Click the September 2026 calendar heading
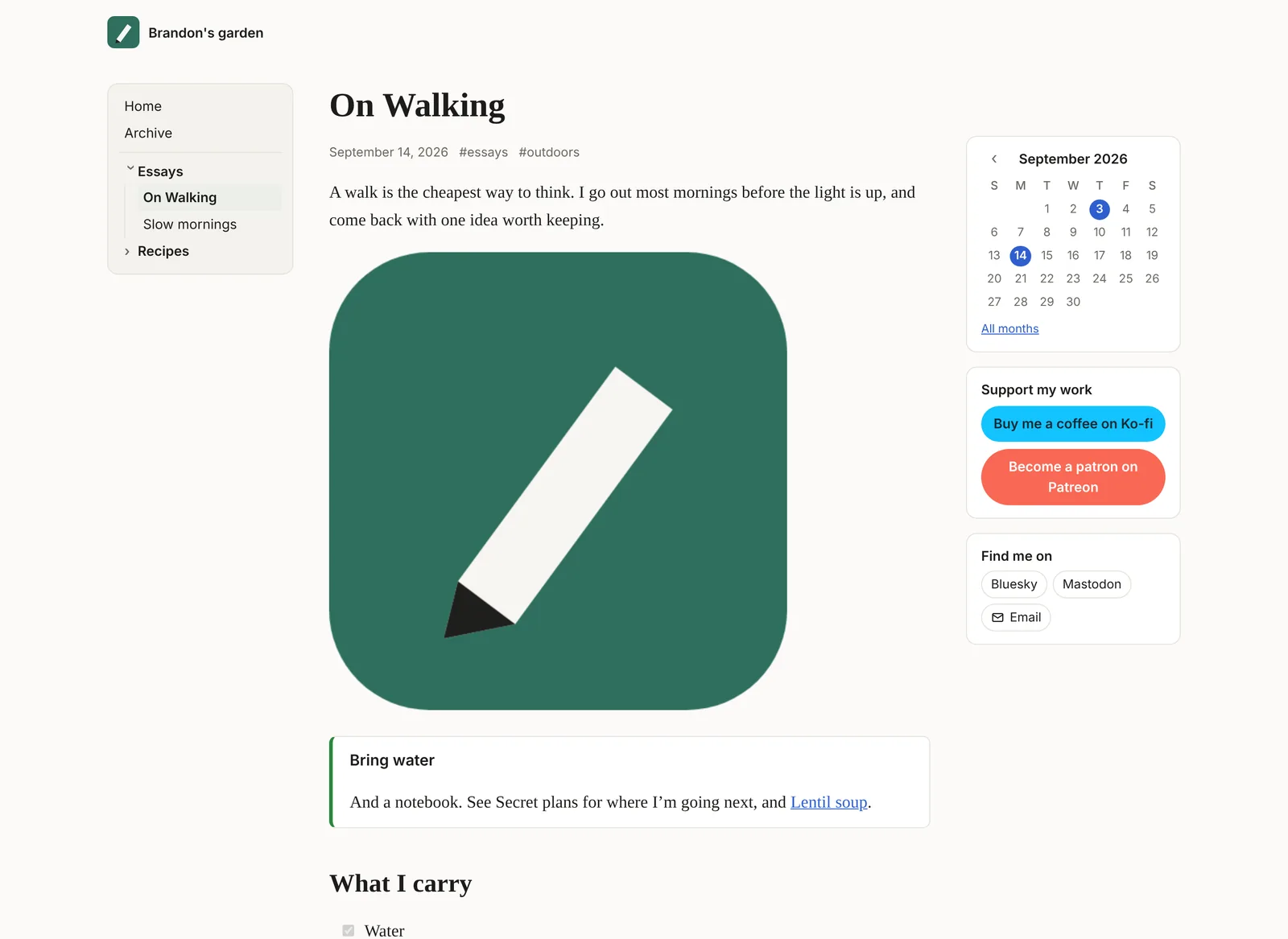Viewport: 1288px width, 939px height. pos(1072,159)
